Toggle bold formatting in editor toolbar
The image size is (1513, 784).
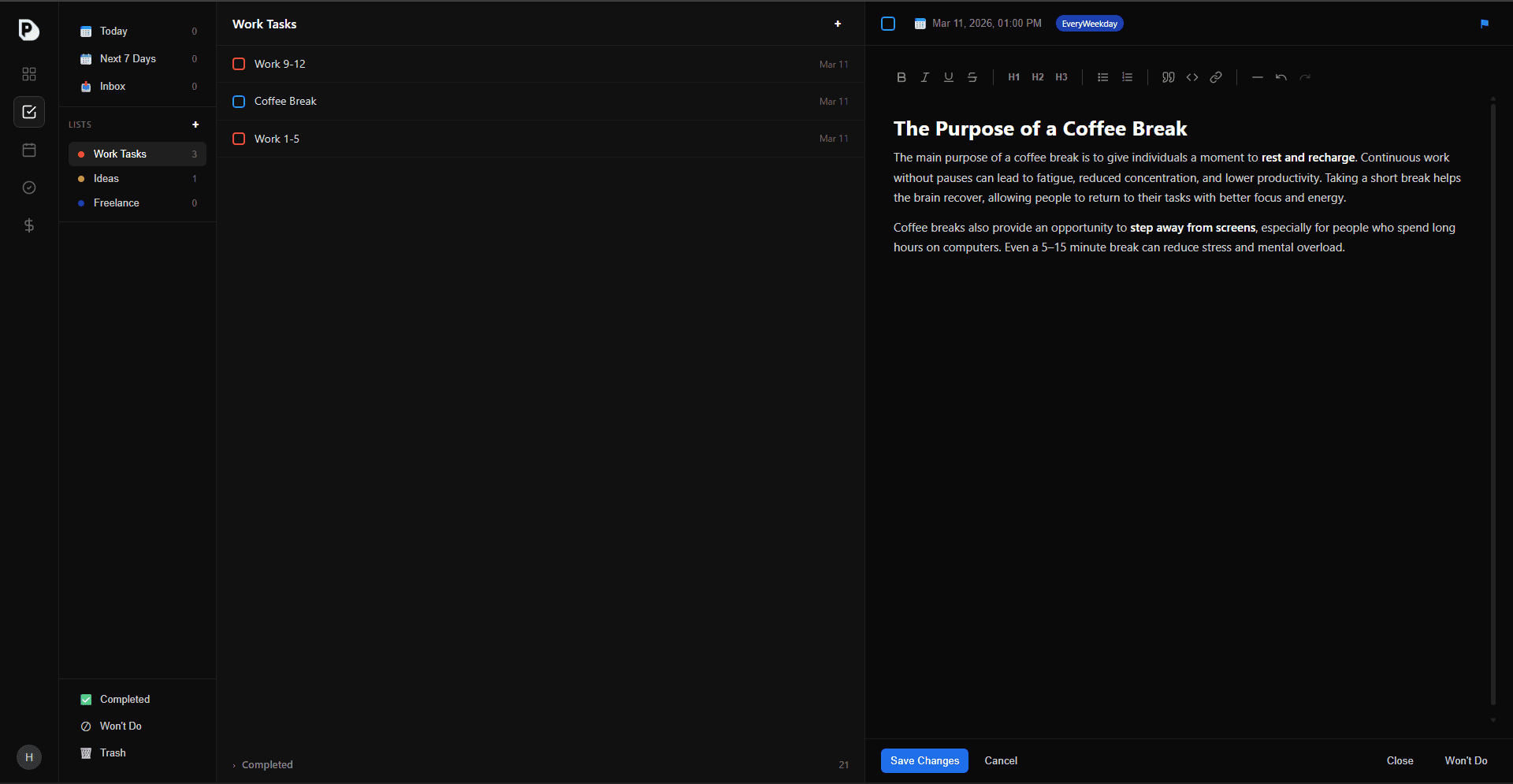[x=901, y=77]
